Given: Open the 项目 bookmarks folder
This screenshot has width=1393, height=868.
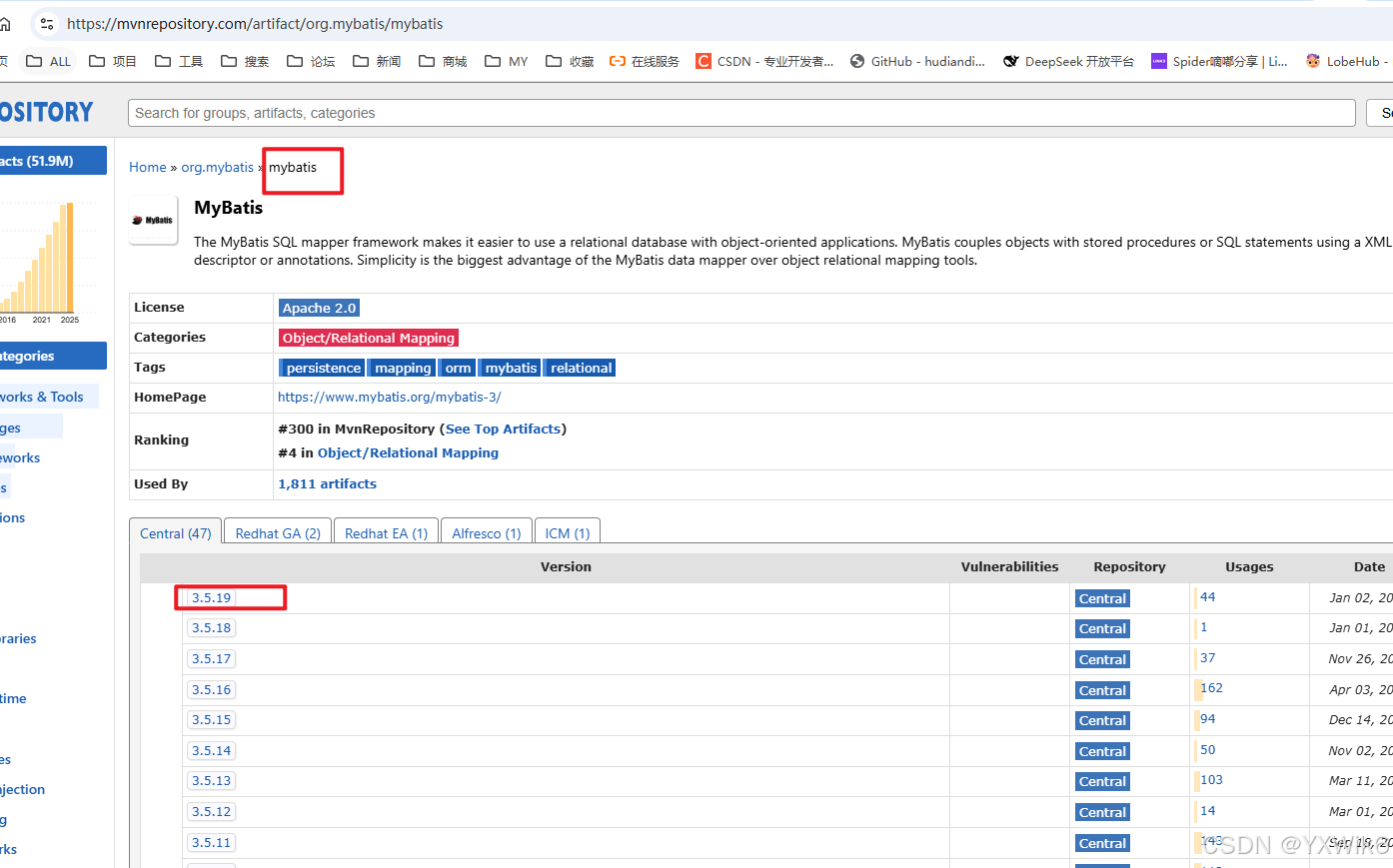Looking at the screenshot, I should click(113, 61).
